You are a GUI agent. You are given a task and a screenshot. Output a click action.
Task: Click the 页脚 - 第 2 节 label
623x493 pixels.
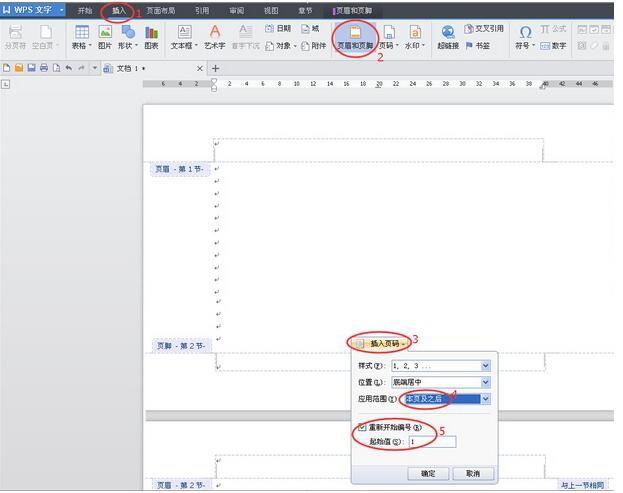pos(181,346)
